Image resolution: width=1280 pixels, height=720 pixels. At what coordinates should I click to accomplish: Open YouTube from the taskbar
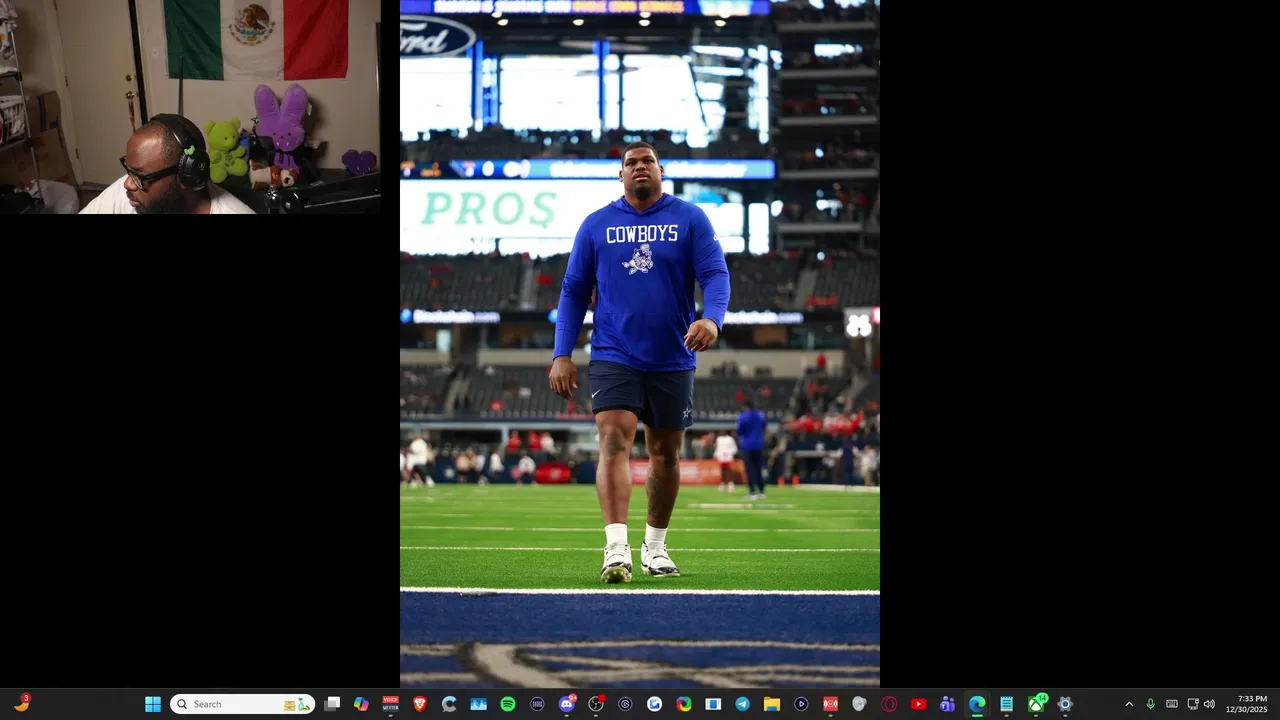point(918,704)
